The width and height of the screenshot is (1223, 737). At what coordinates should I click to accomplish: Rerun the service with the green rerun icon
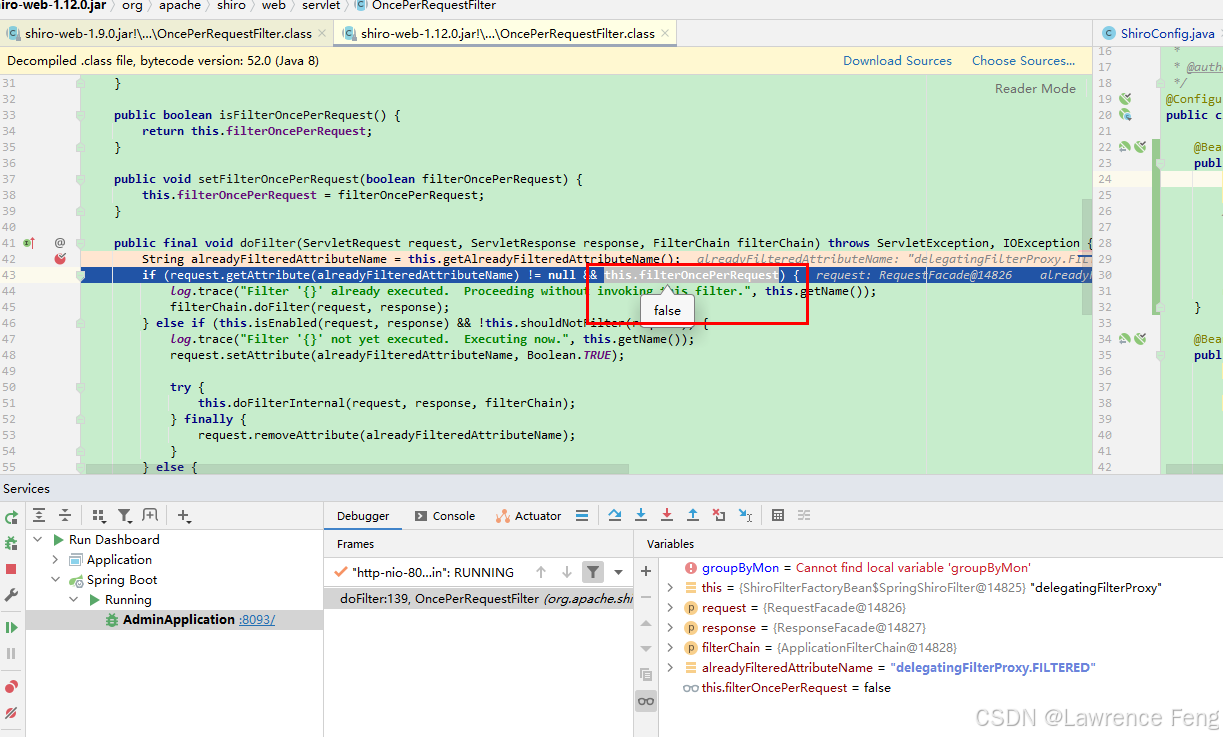(x=11, y=518)
